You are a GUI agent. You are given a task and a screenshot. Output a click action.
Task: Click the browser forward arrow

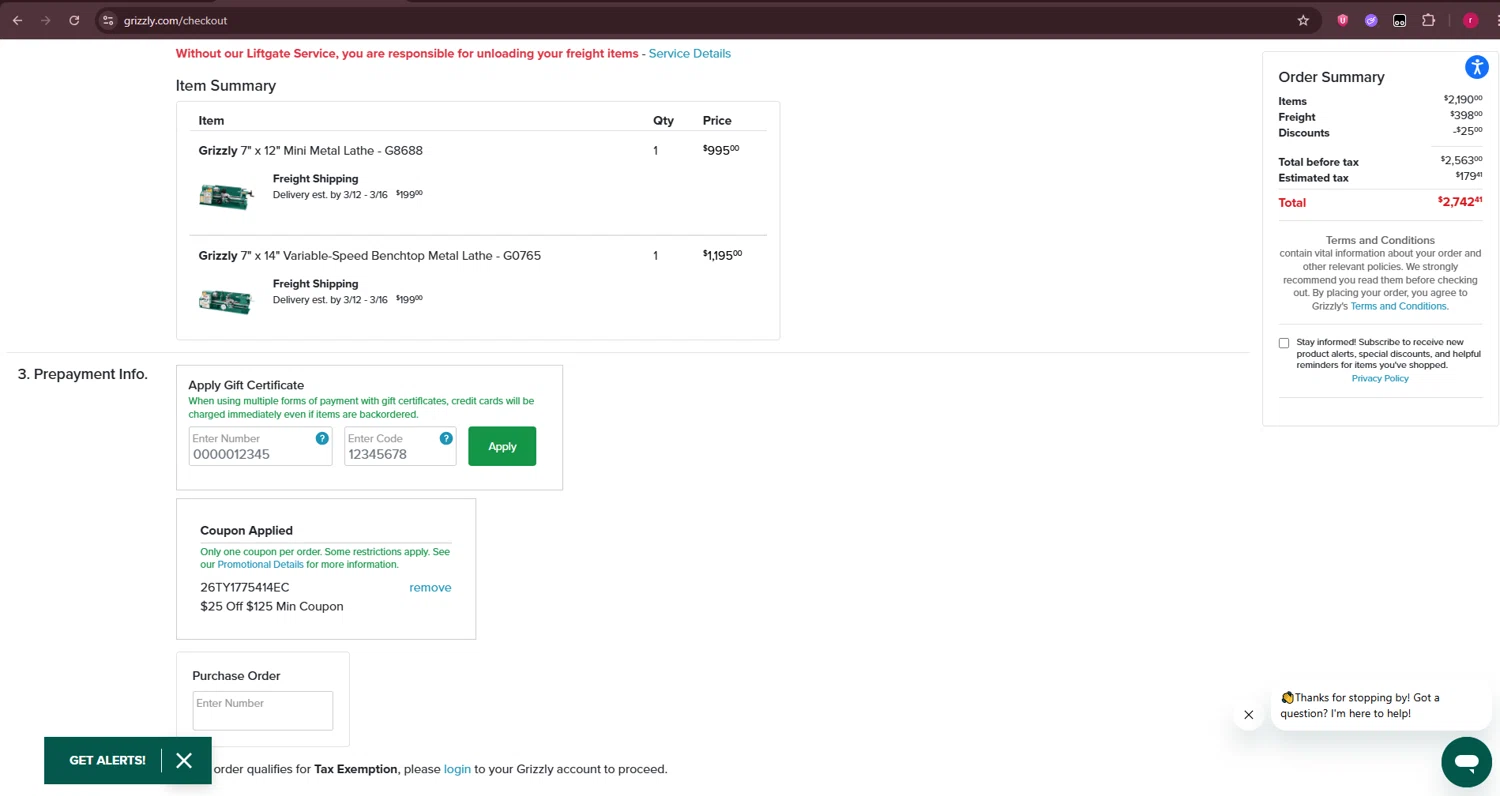tap(45, 20)
